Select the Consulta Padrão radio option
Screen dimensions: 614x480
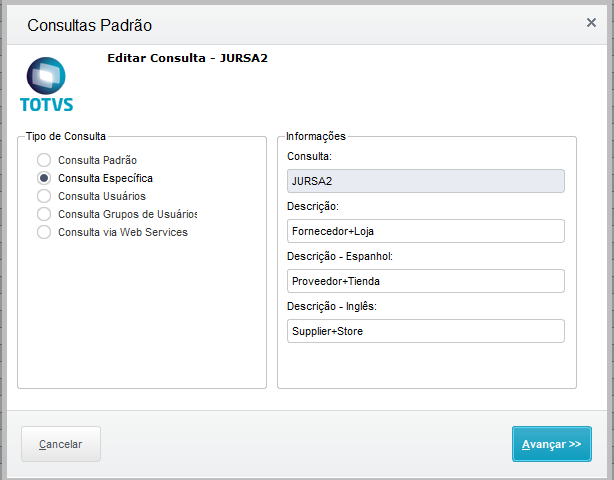[44, 160]
